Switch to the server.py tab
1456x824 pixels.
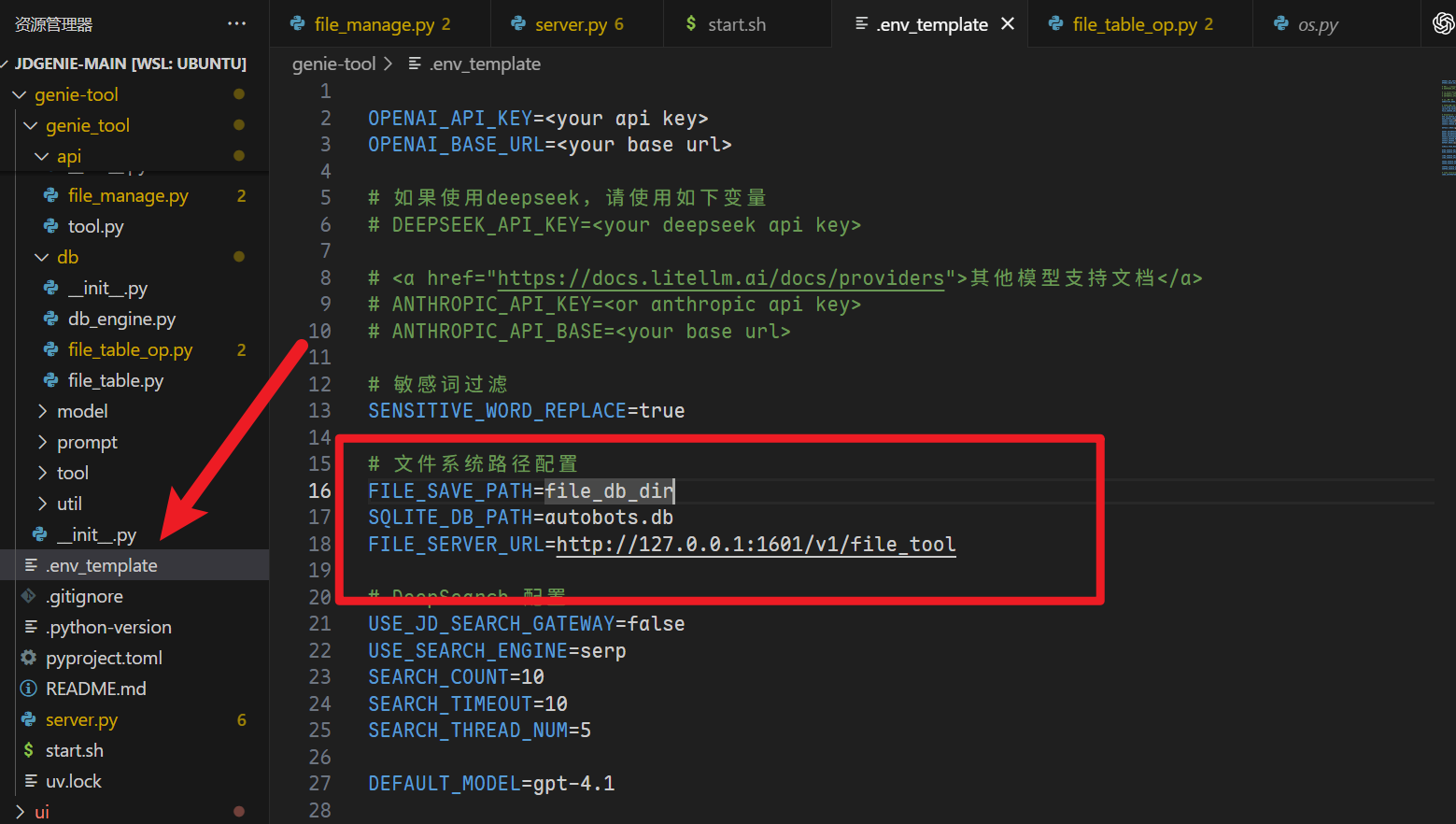tap(570, 24)
